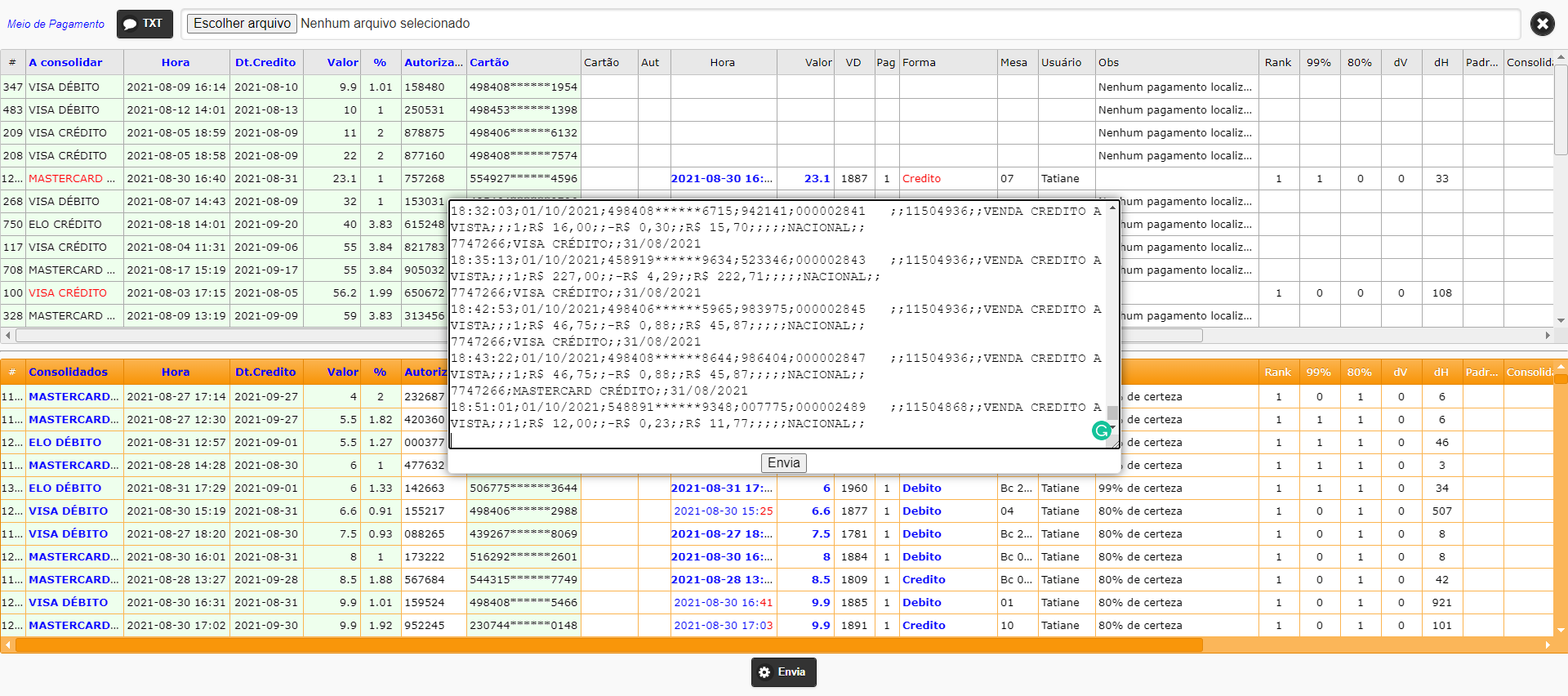Click the top table horizontal scrollbar right arrow
The height and width of the screenshot is (696, 1568).
point(1547,335)
